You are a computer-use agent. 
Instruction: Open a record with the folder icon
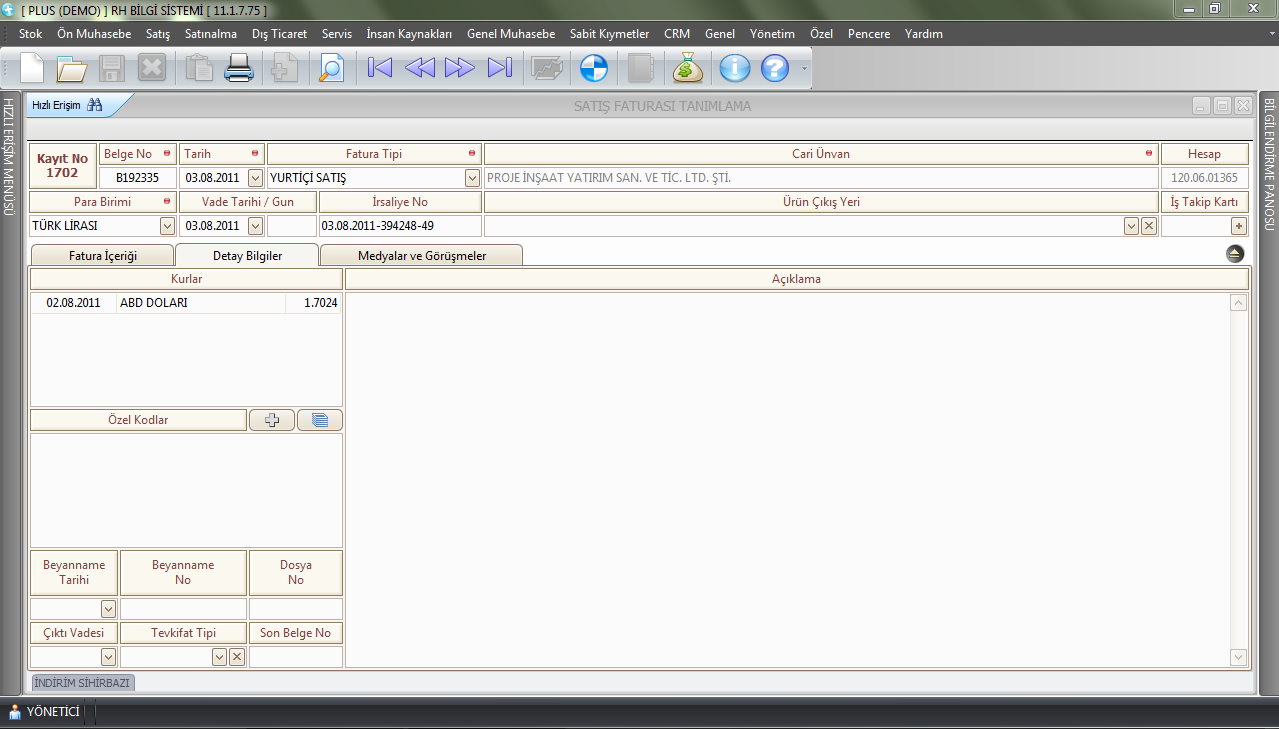click(x=72, y=68)
